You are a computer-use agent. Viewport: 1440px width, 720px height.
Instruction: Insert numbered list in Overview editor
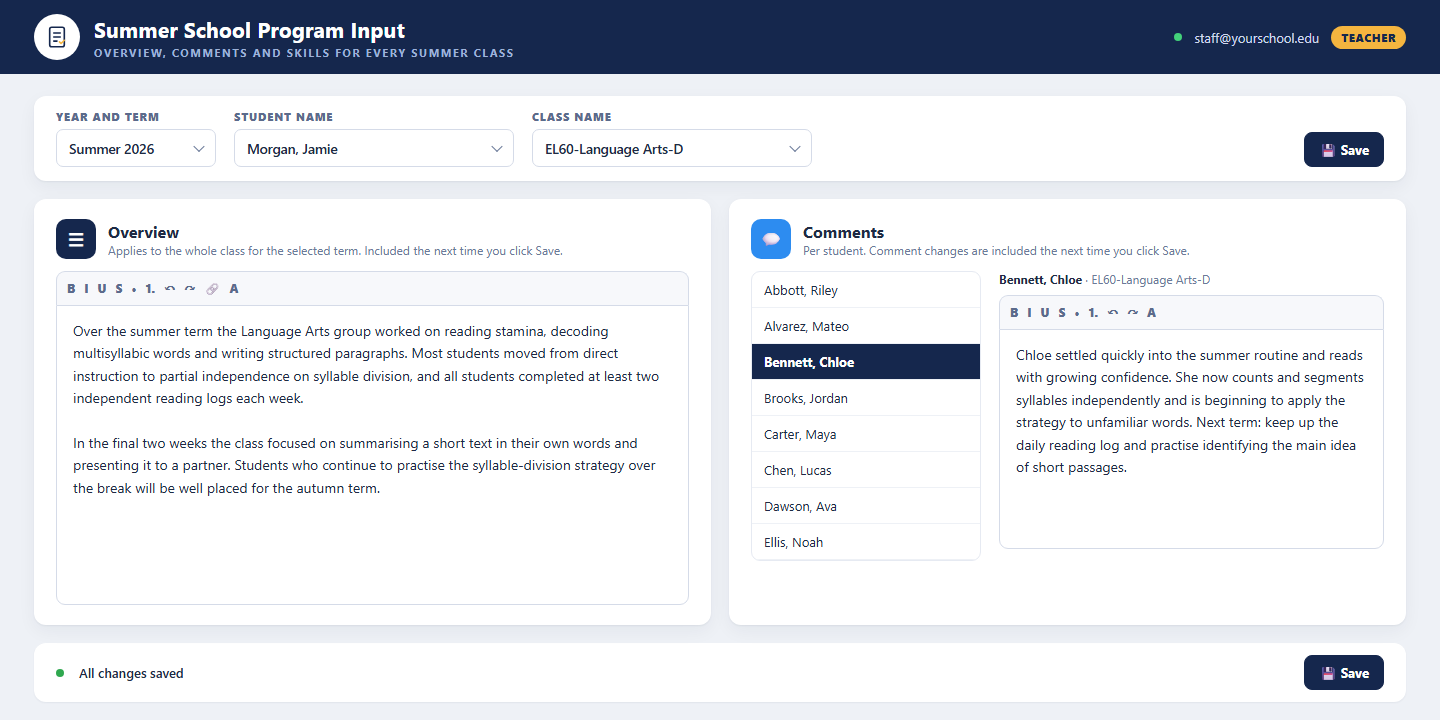click(150, 289)
